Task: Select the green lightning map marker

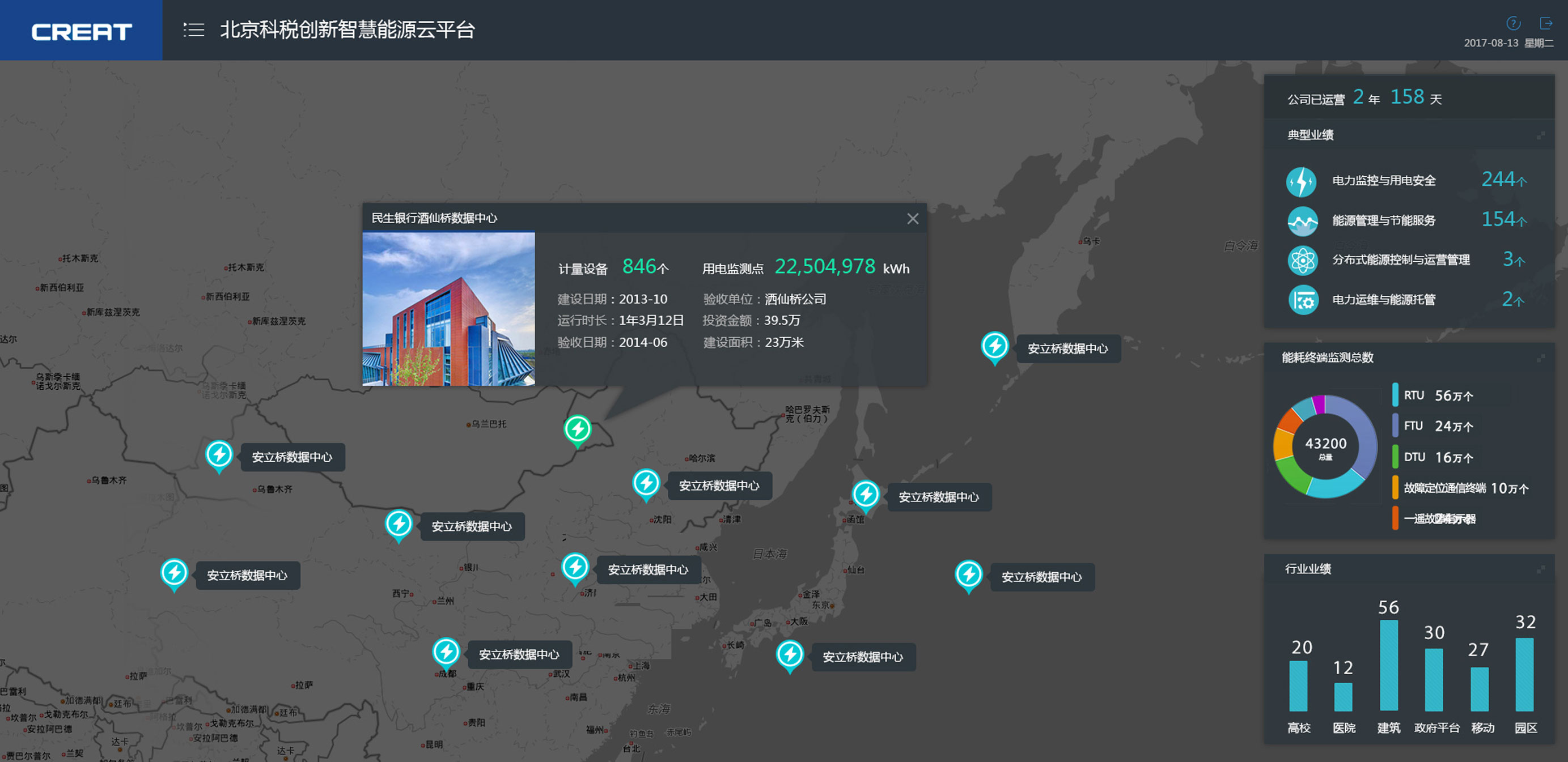Action: point(577,429)
